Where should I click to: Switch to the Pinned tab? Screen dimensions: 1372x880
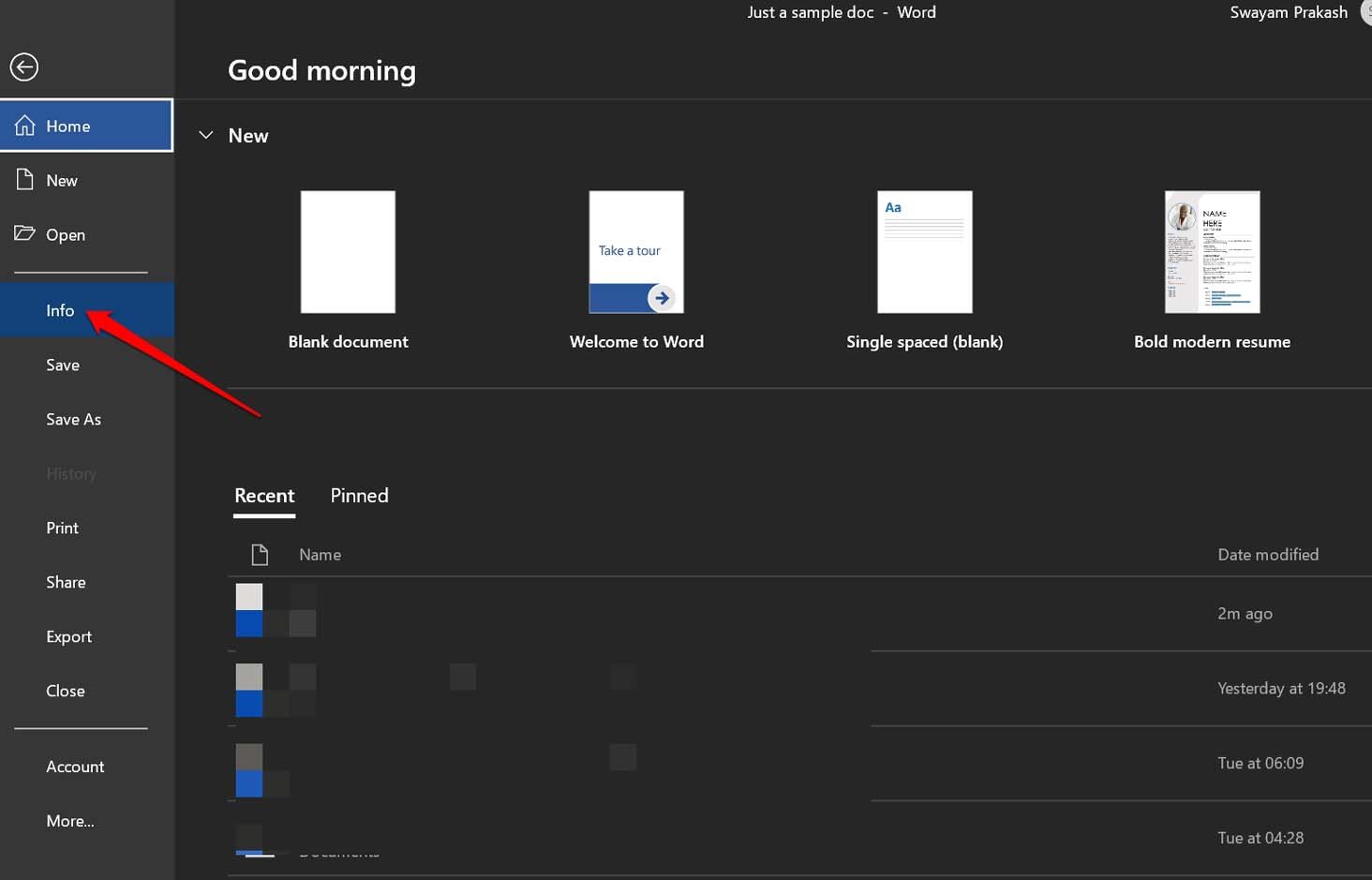pos(359,496)
